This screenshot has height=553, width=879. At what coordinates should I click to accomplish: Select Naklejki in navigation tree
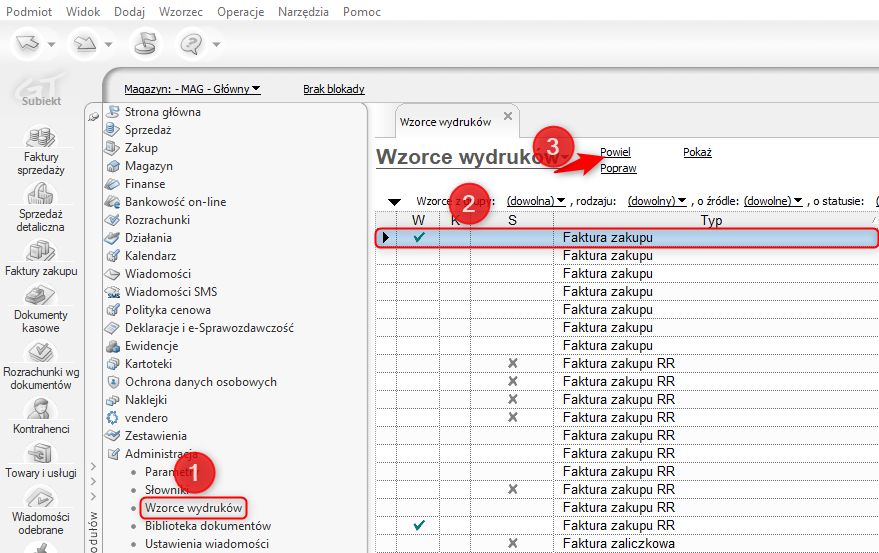coord(146,400)
